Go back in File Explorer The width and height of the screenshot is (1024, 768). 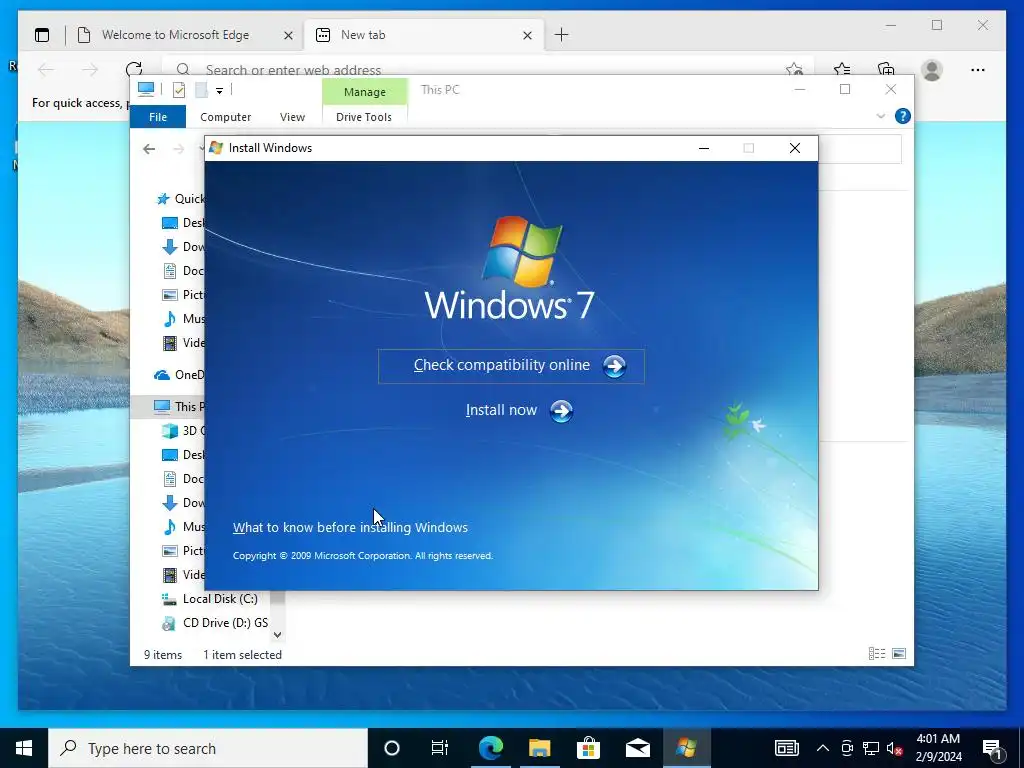[x=149, y=150]
